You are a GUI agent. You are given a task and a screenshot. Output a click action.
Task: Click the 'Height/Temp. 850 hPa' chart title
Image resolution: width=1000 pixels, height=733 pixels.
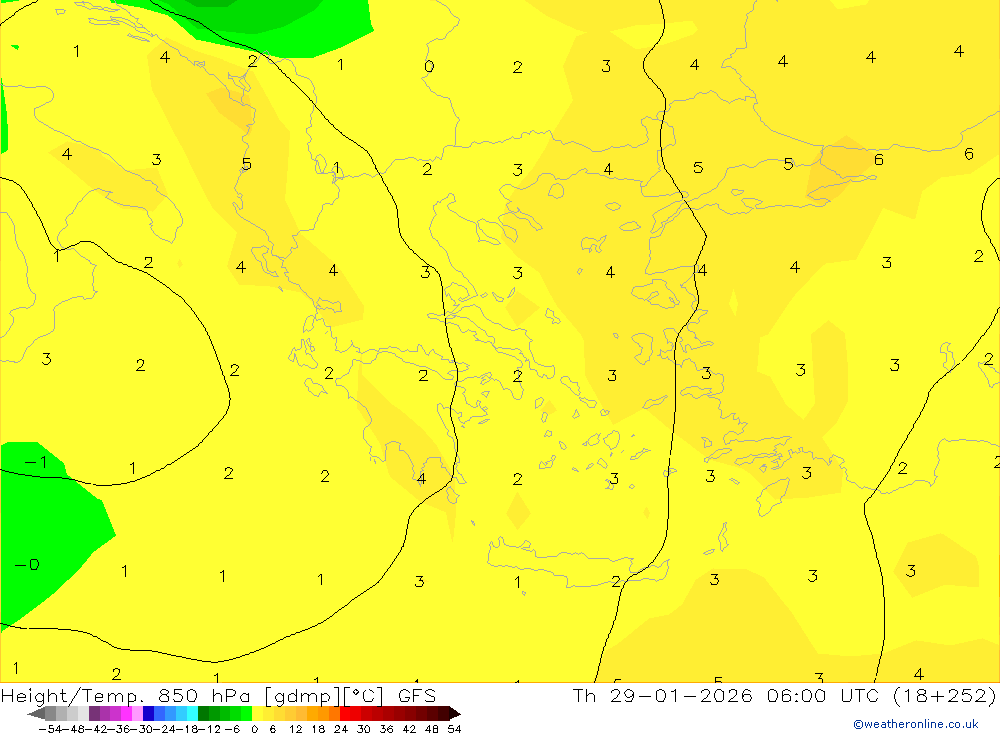126,696
